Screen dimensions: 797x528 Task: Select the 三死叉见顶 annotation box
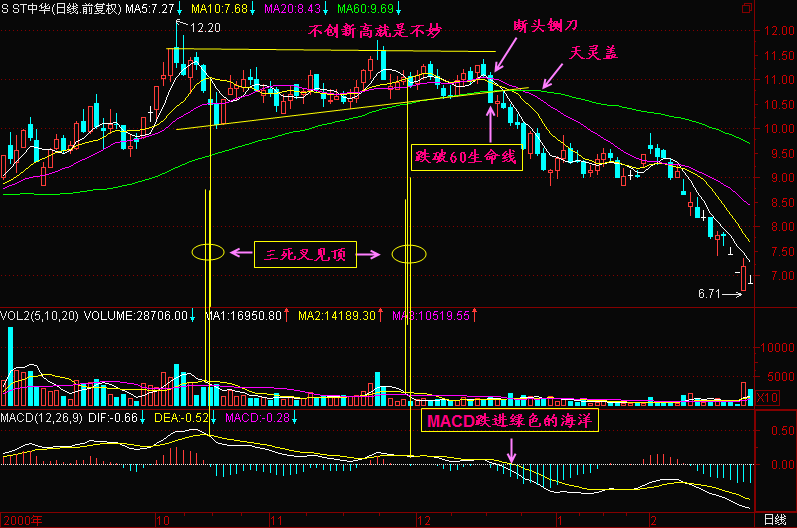point(305,255)
